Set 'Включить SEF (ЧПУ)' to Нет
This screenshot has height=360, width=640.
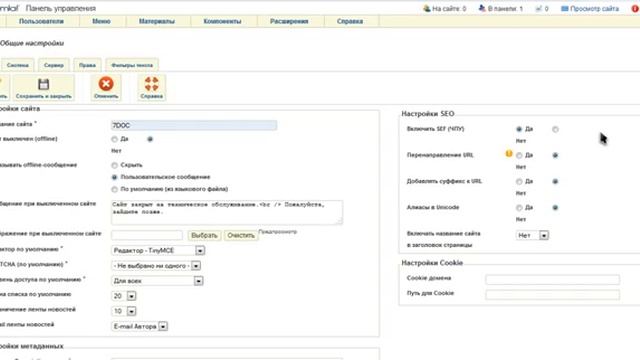(x=555, y=129)
